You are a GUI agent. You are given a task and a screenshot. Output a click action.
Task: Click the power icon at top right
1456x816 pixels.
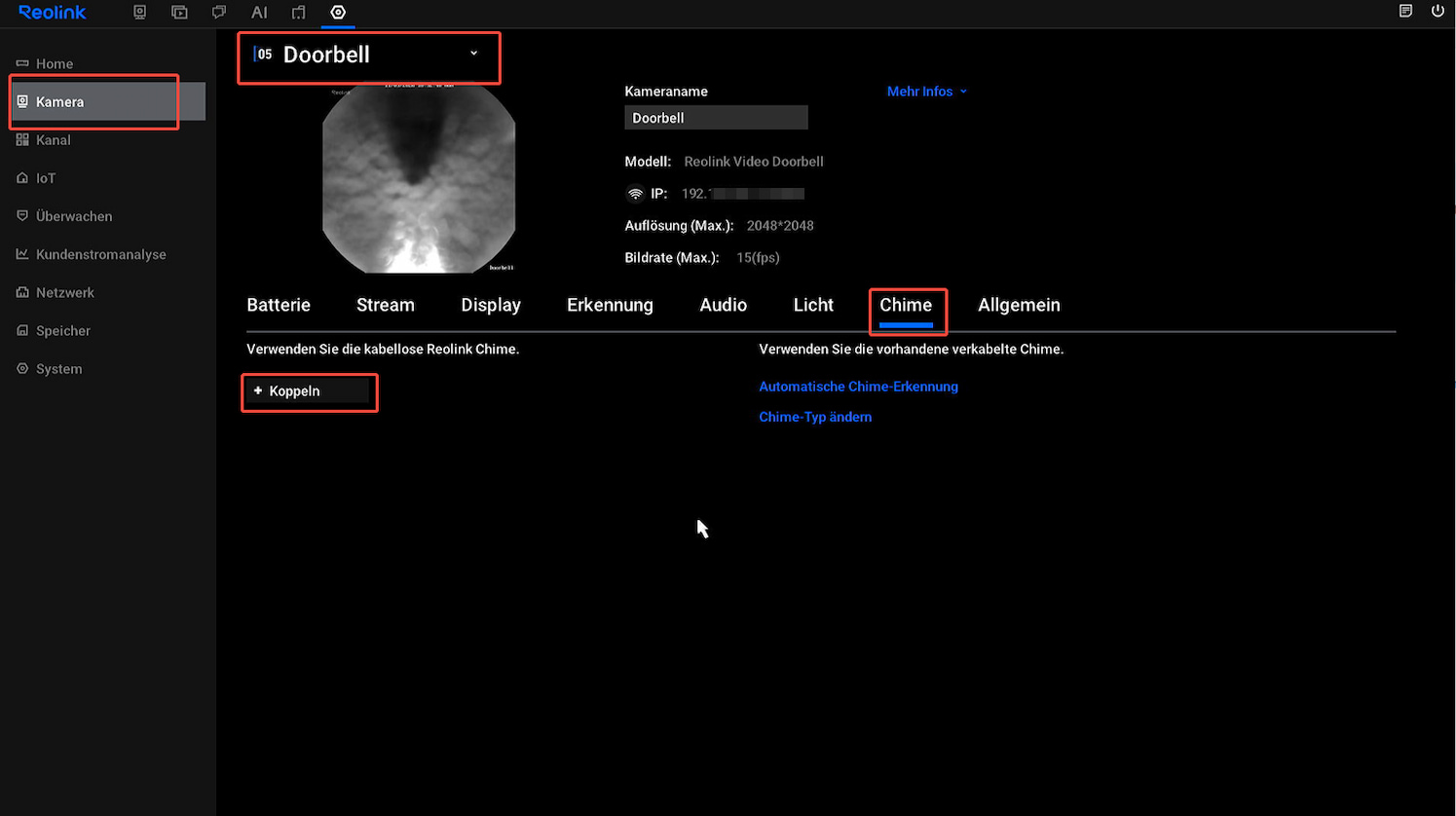tap(1437, 11)
